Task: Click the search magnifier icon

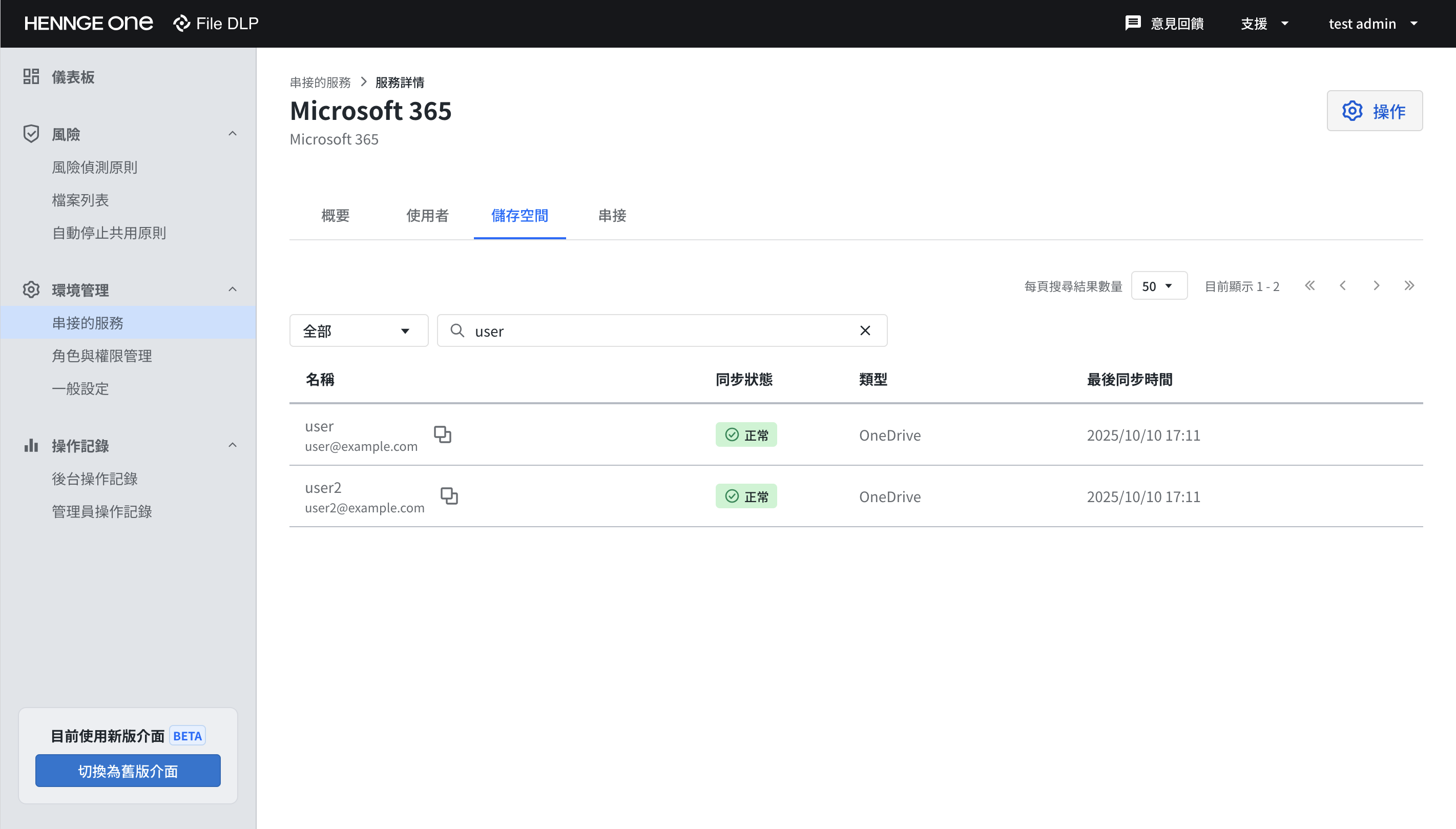Action: 457,331
